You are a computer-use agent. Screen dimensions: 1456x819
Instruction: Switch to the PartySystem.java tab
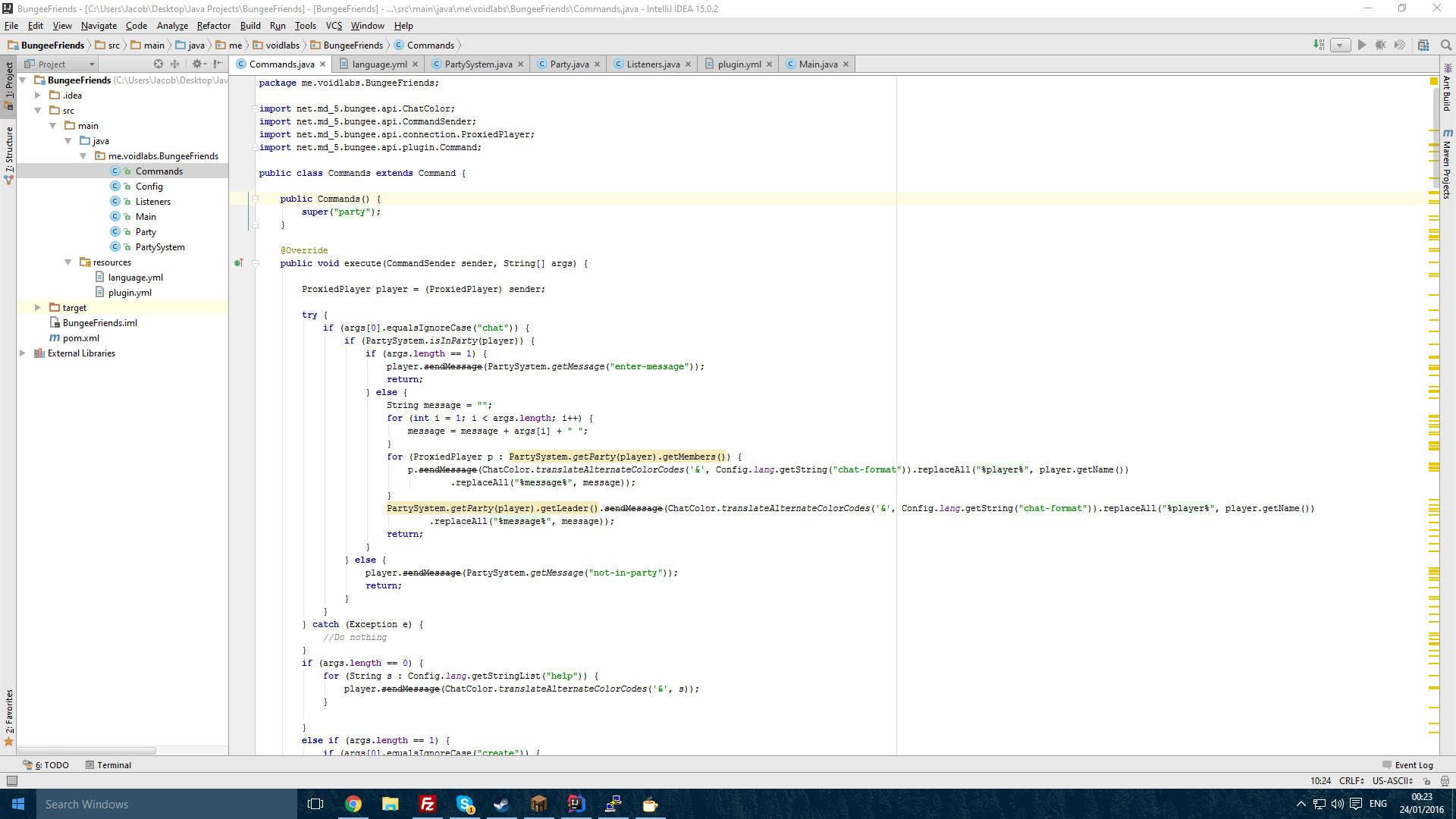pos(478,64)
